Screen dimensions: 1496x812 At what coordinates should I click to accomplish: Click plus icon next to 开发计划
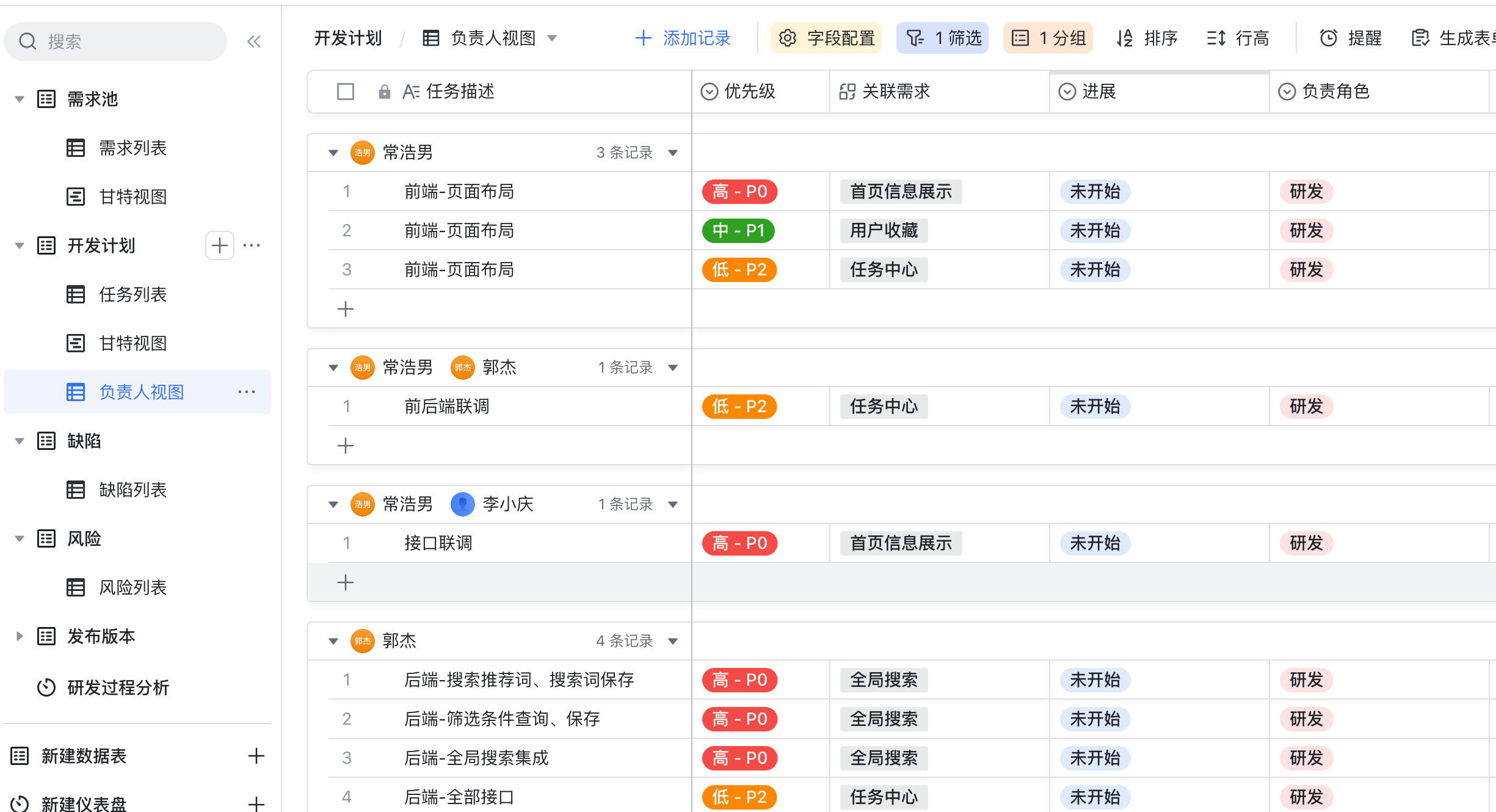(220, 245)
